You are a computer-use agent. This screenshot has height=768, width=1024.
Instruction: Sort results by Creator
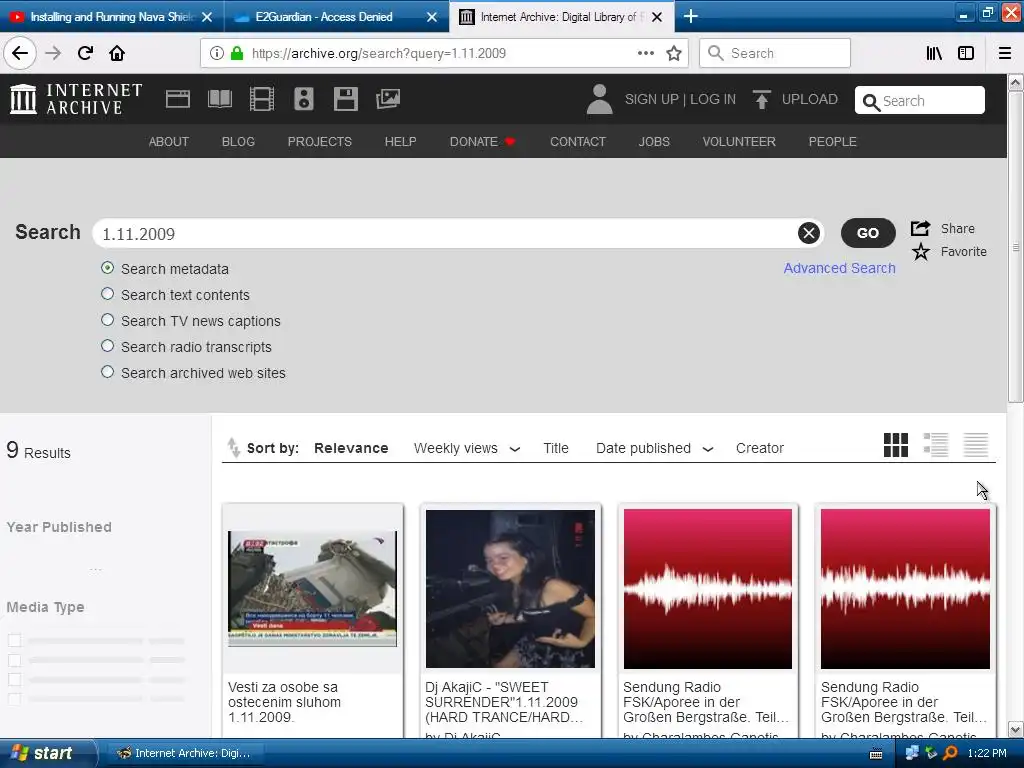pyautogui.click(x=760, y=448)
